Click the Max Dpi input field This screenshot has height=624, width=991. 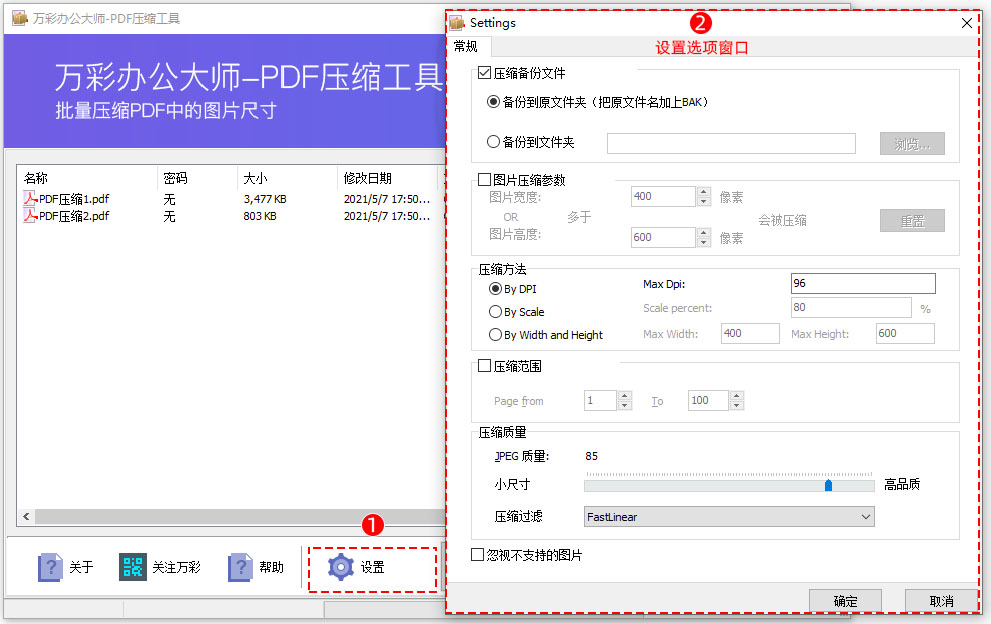tap(863, 283)
